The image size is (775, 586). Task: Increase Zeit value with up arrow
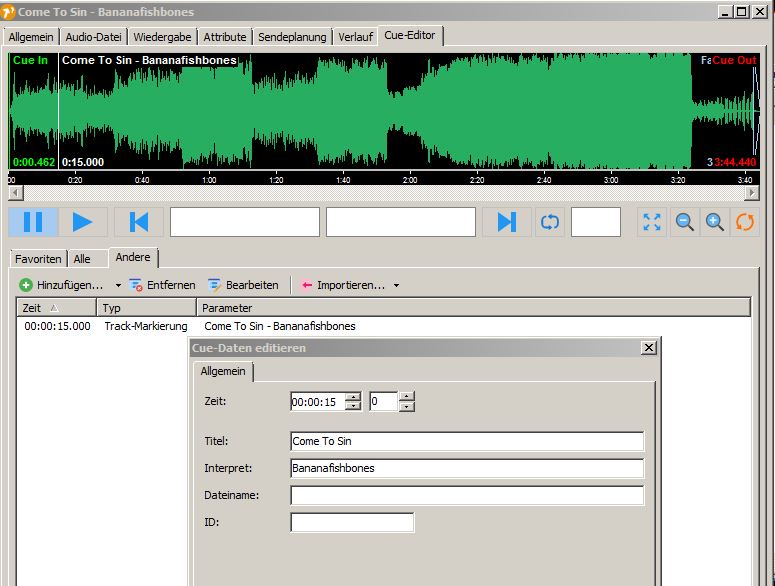tap(353, 397)
